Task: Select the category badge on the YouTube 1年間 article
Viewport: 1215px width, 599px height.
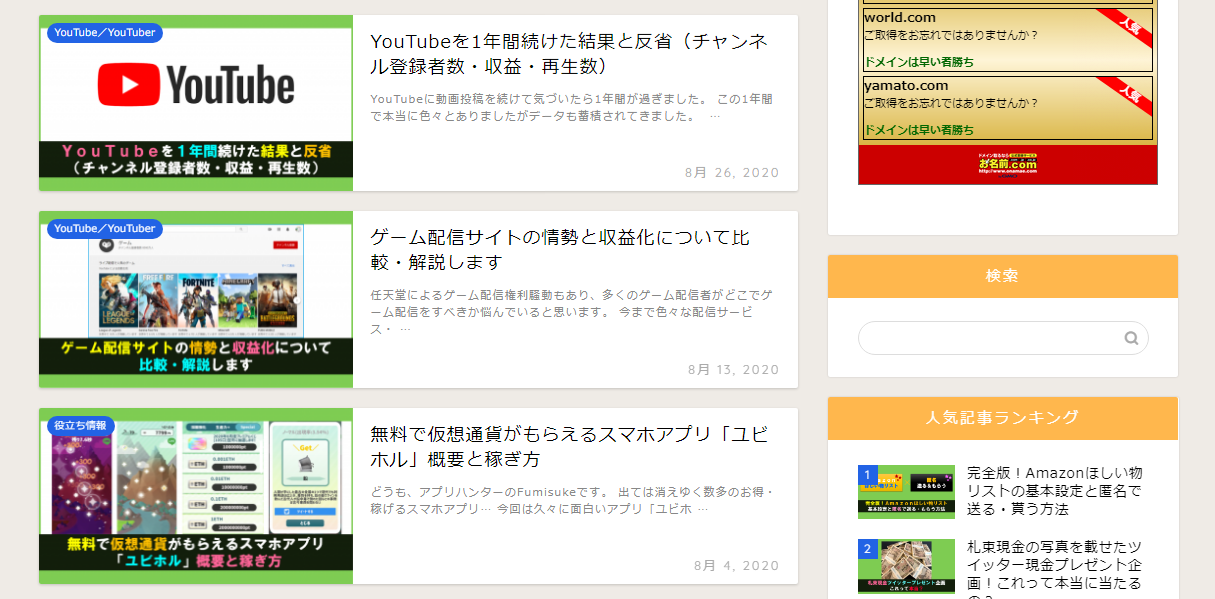Action: (105, 33)
